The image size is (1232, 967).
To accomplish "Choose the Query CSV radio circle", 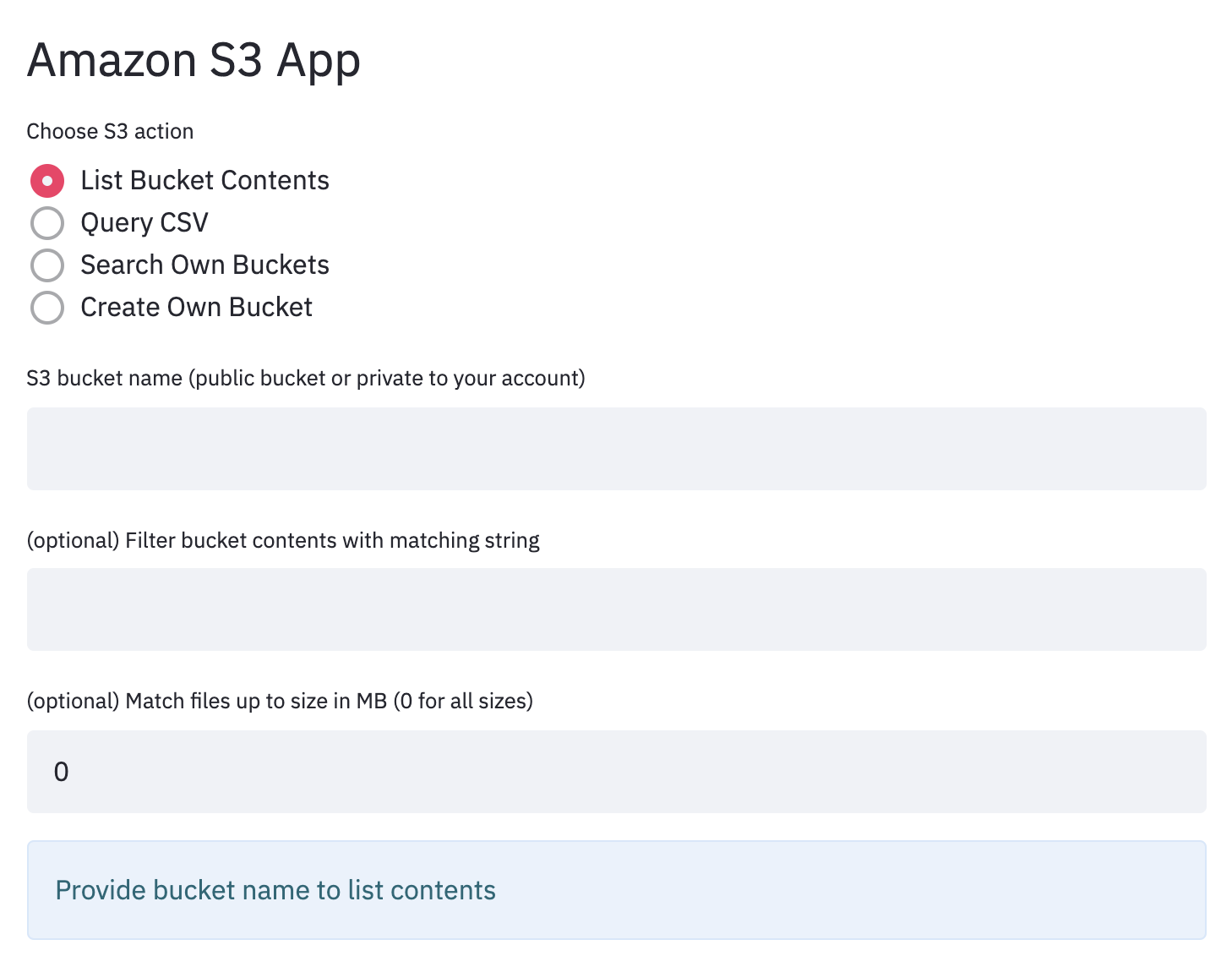I will 47,223.
